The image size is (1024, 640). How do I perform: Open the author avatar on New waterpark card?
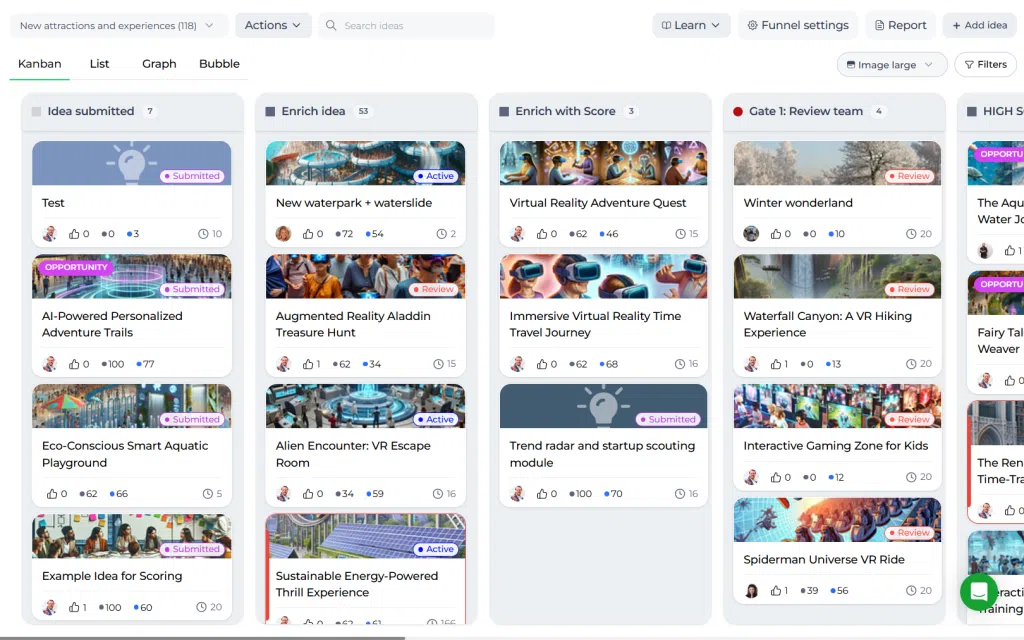click(283, 234)
